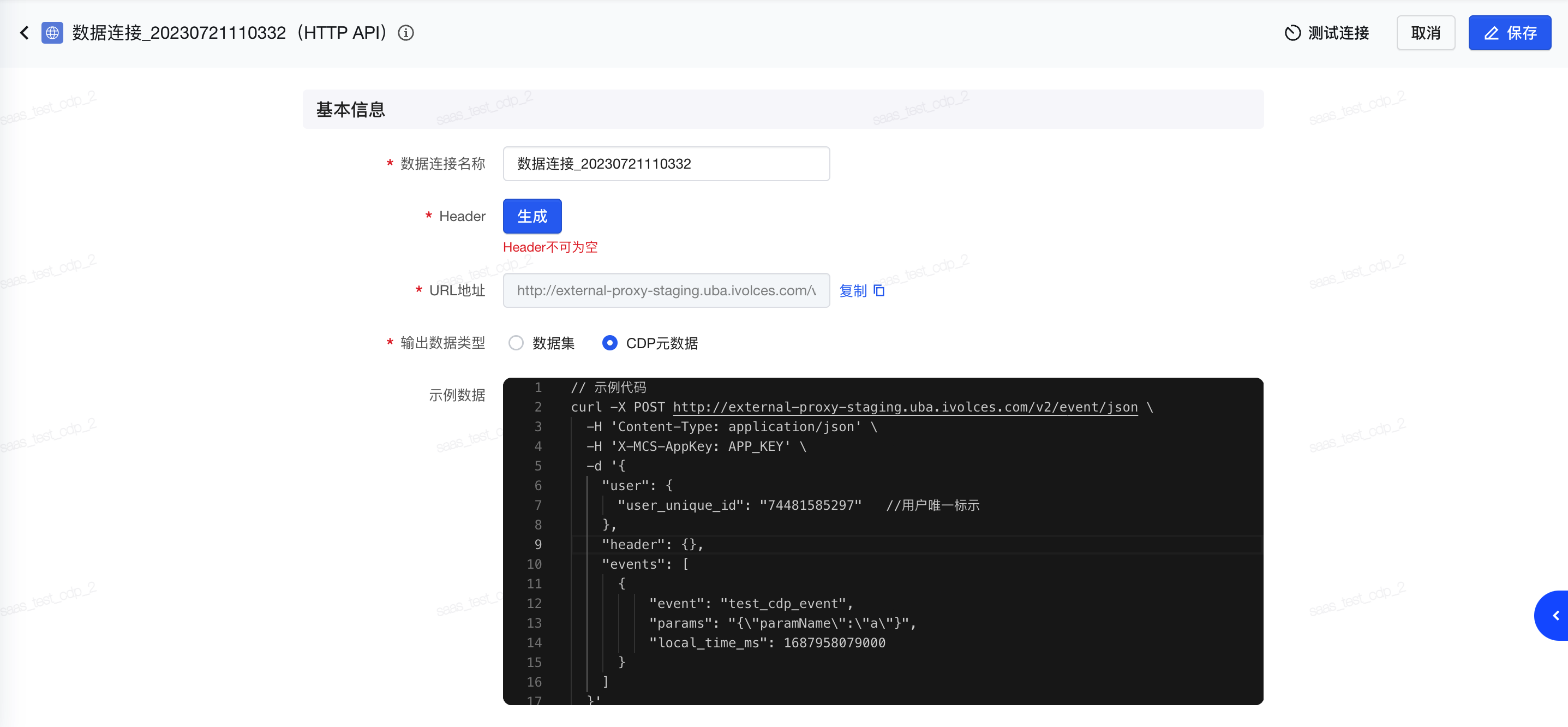Select the CDP元数据 radio option
Viewport: 1568px width, 727px height.
(609, 343)
